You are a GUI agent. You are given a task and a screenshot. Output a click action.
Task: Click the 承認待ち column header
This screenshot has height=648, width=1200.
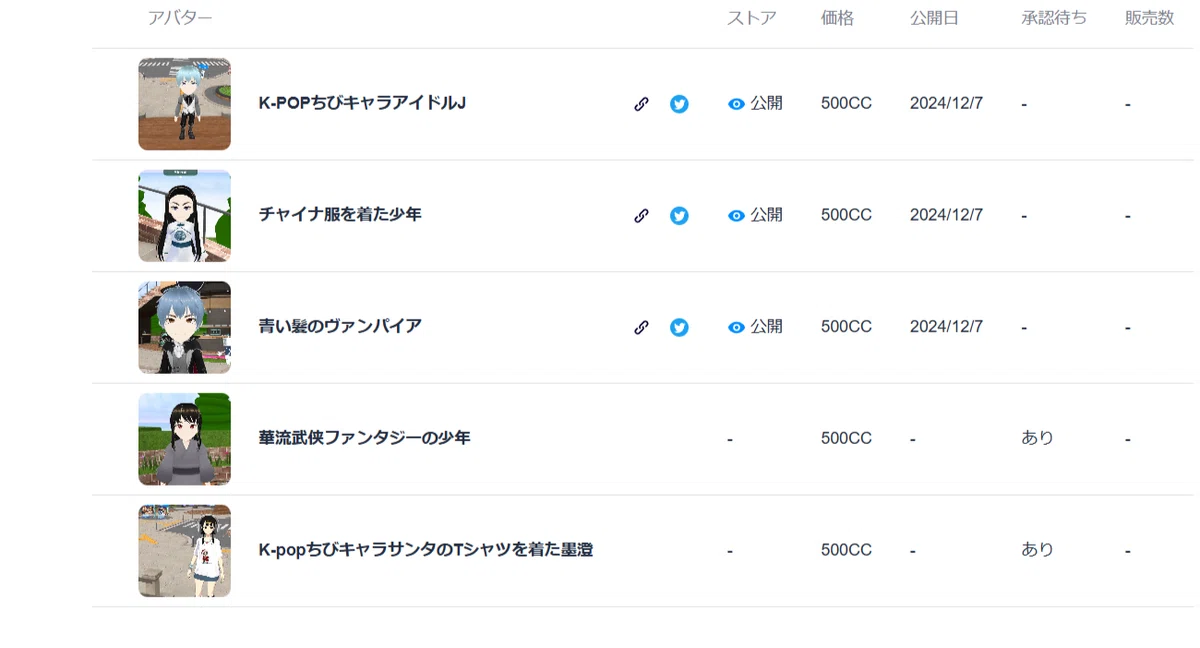(1054, 18)
